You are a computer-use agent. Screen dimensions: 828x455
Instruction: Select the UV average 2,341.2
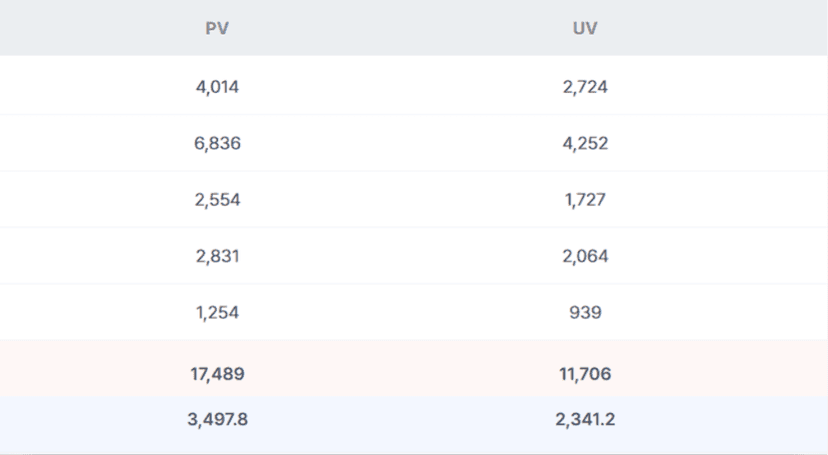click(585, 419)
